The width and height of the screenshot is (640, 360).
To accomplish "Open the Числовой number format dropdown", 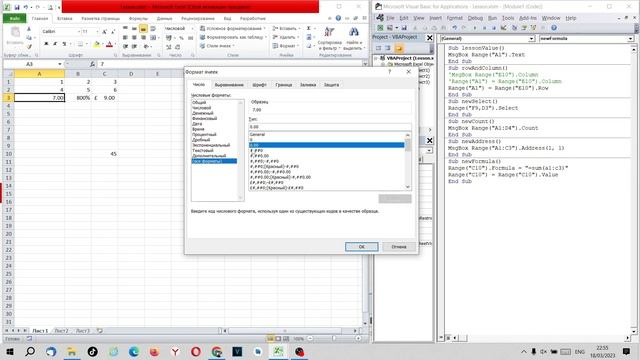I will [192, 29].
